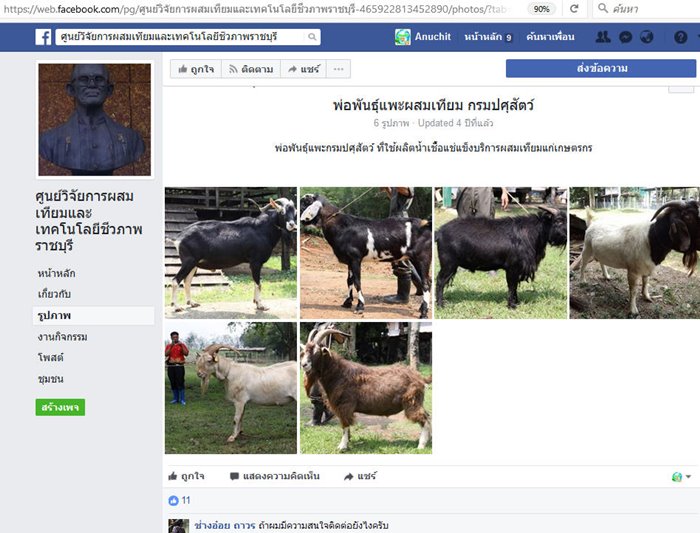Open the Facebook logo home icon

click(x=43, y=37)
